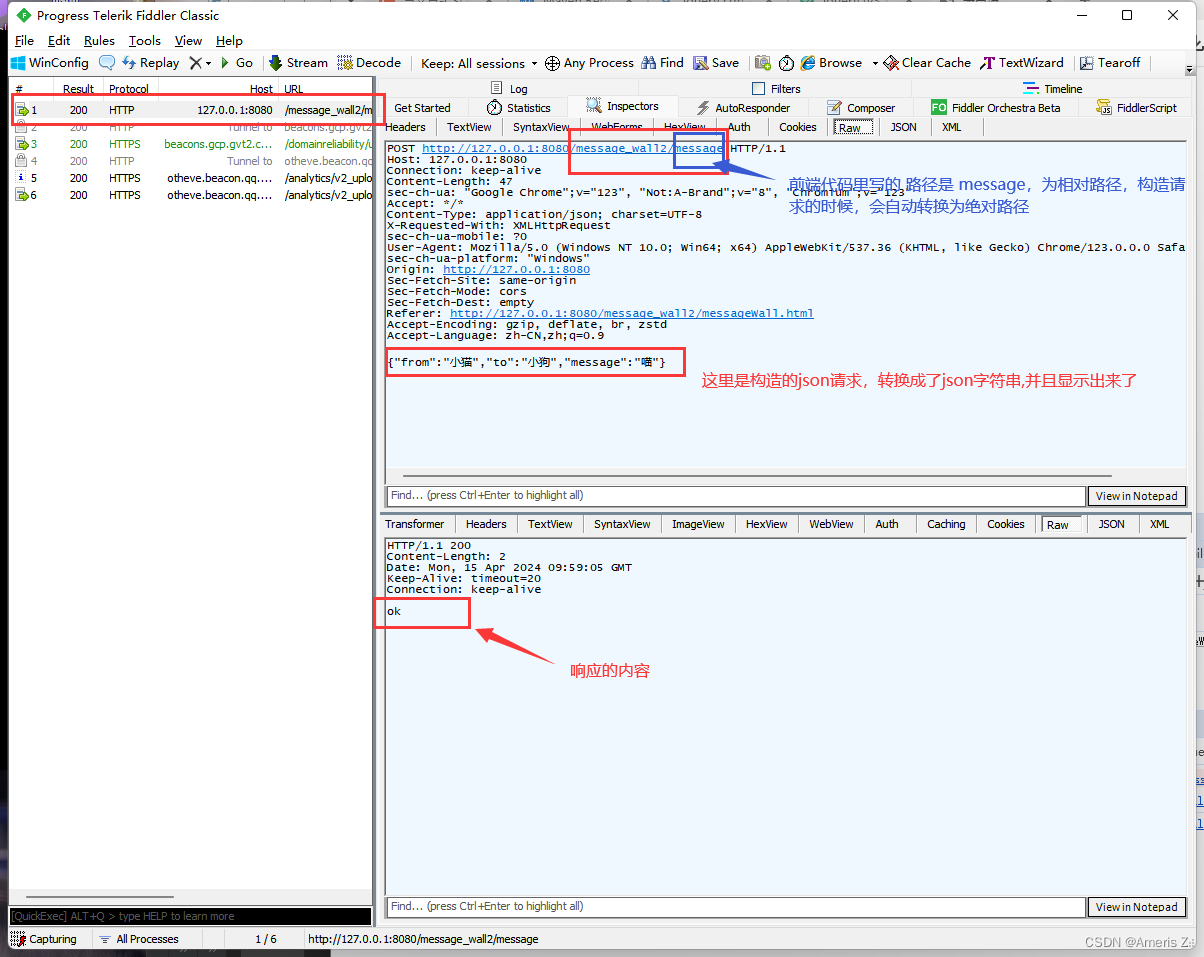The width and height of the screenshot is (1204, 957).
Task: Click the Any Process target picker
Action: click(x=589, y=62)
